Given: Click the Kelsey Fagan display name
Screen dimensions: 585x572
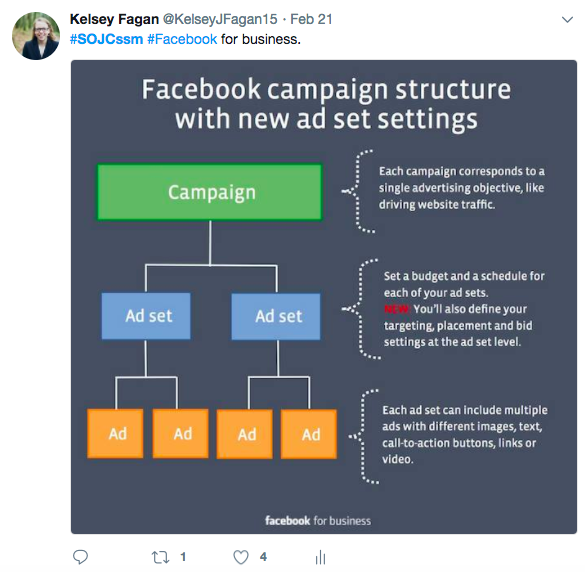Looking at the screenshot, I should coord(114,19).
